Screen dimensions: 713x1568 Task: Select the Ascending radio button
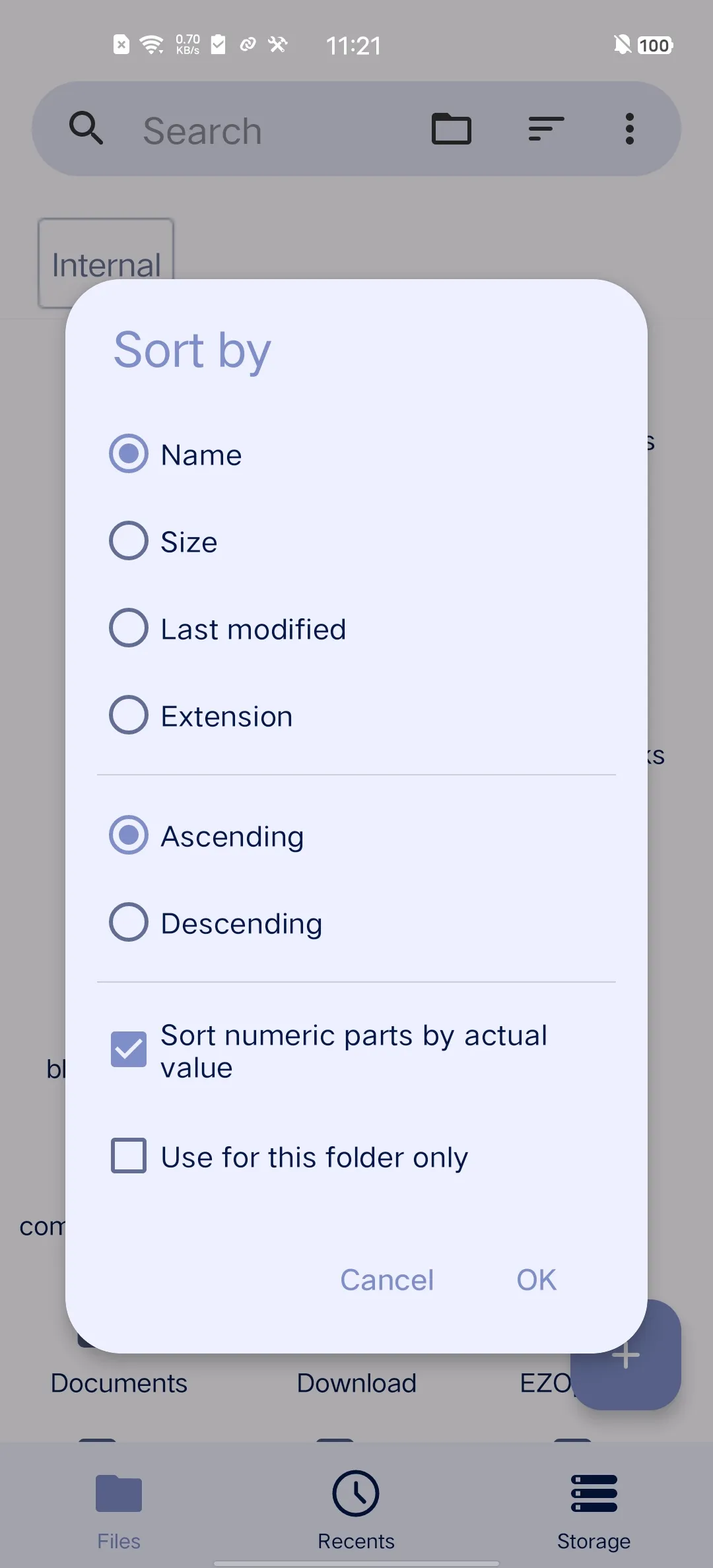pyautogui.click(x=129, y=835)
